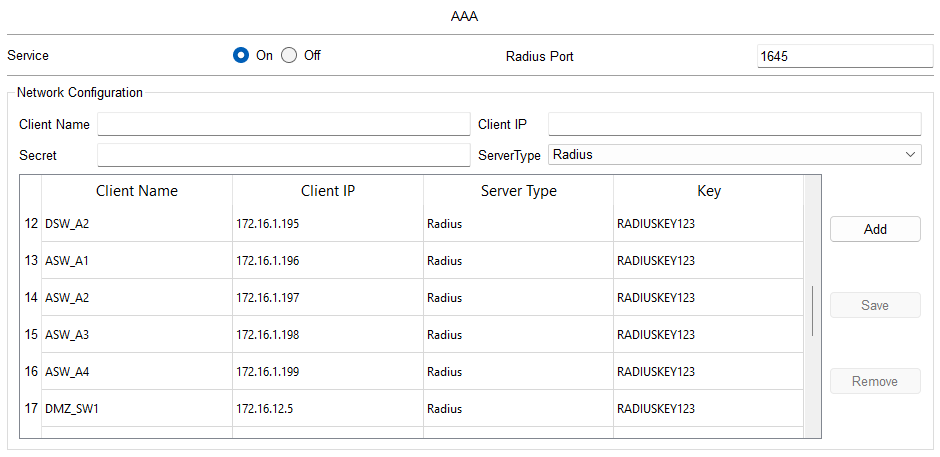
Task: Select row header number 13
Action: 31,260
